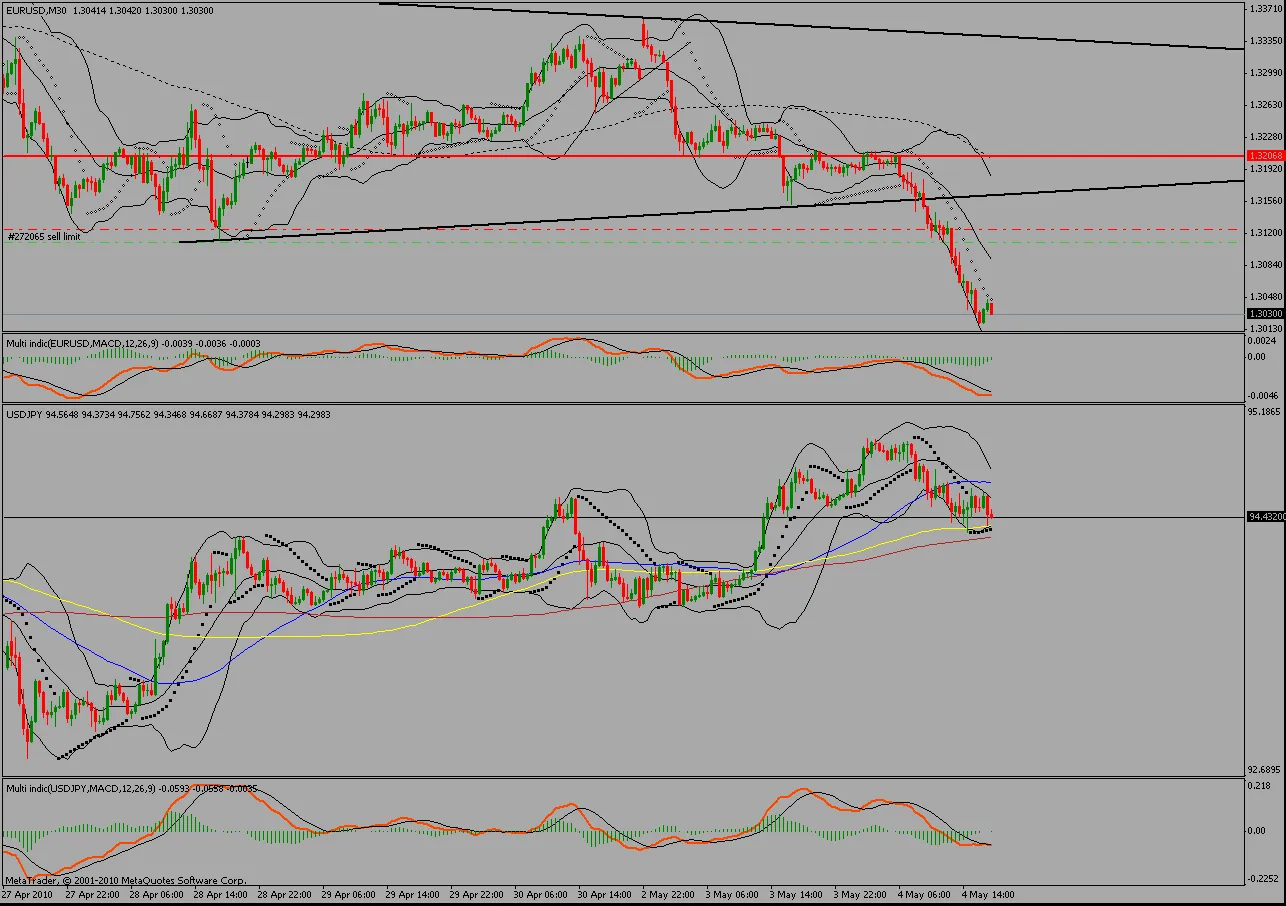Viewport: 1286px width, 906px height.
Task: Click the EURUSD,M30 chart title text
Action: click(37, 9)
